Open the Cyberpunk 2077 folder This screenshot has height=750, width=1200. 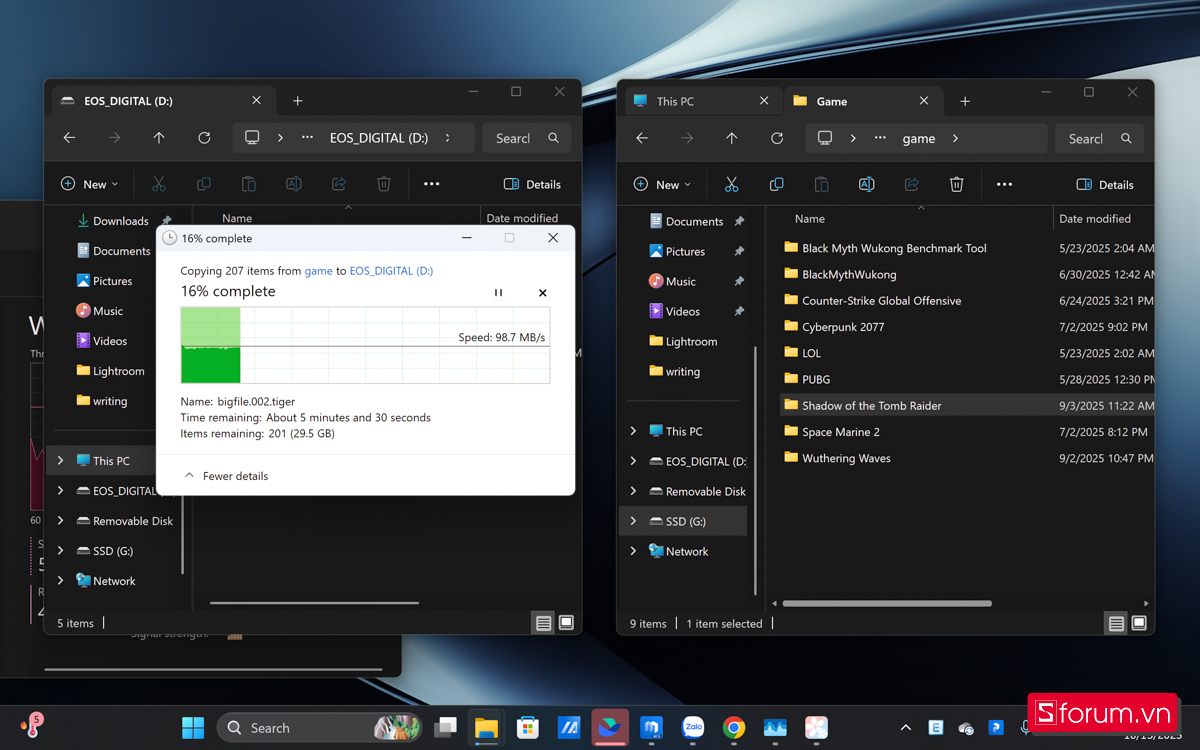tap(843, 327)
